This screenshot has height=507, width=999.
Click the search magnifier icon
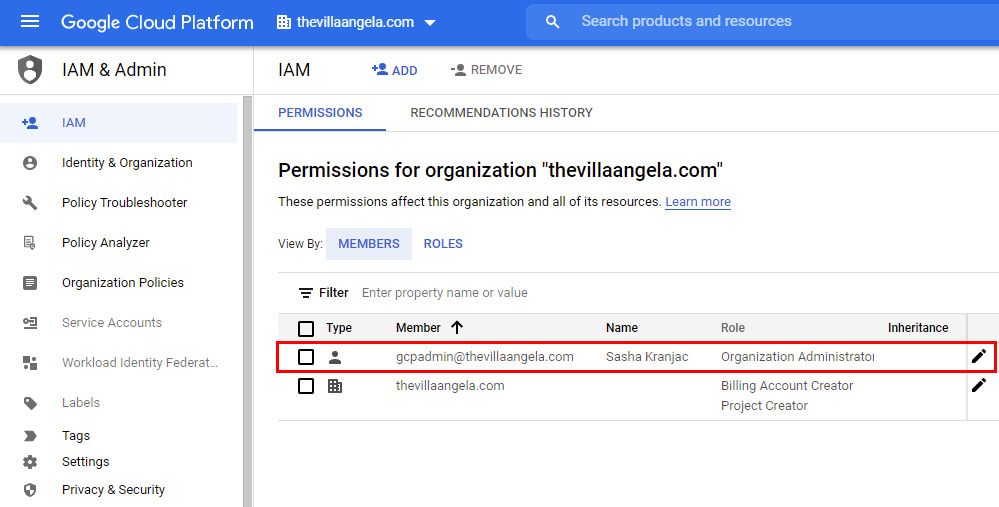click(552, 22)
